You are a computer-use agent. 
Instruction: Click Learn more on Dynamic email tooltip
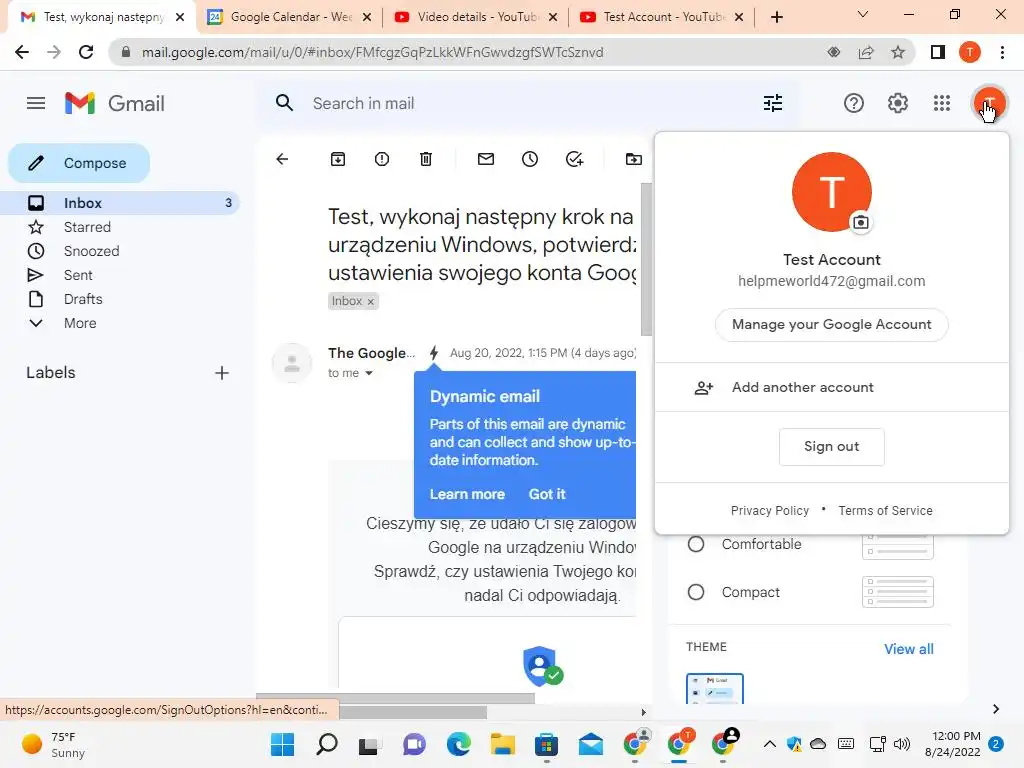(467, 494)
